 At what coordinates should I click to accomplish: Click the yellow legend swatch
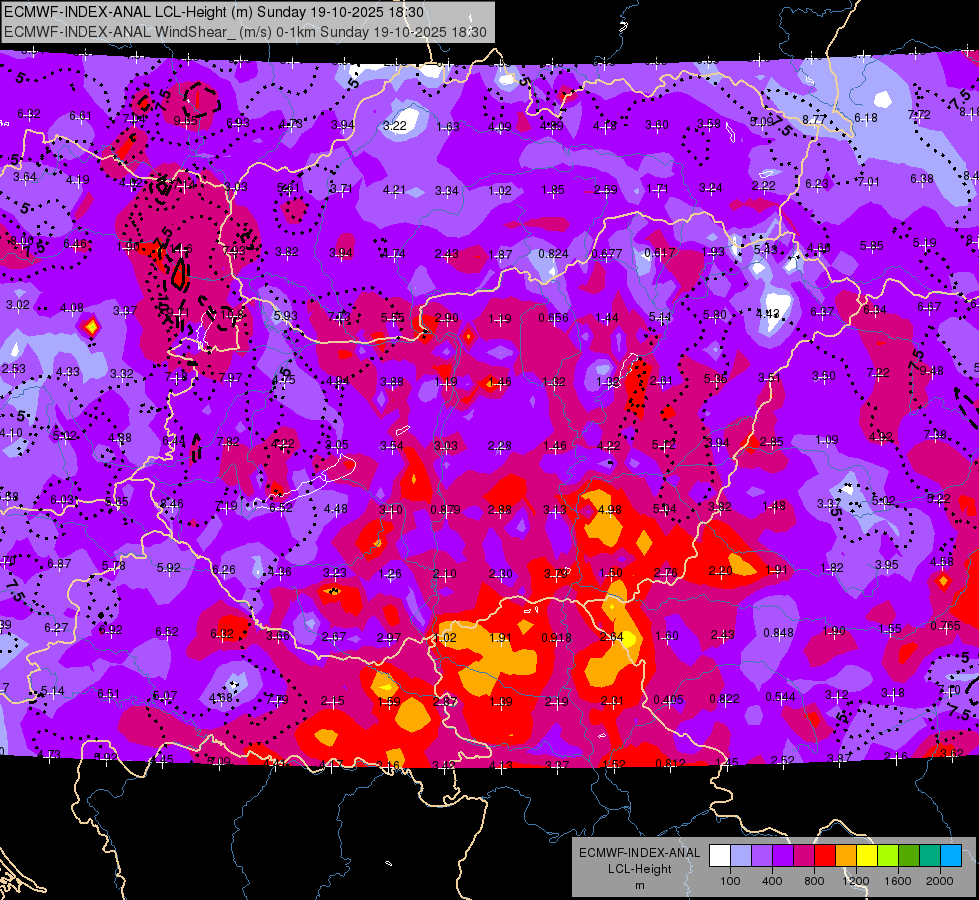tap(867, 856)
